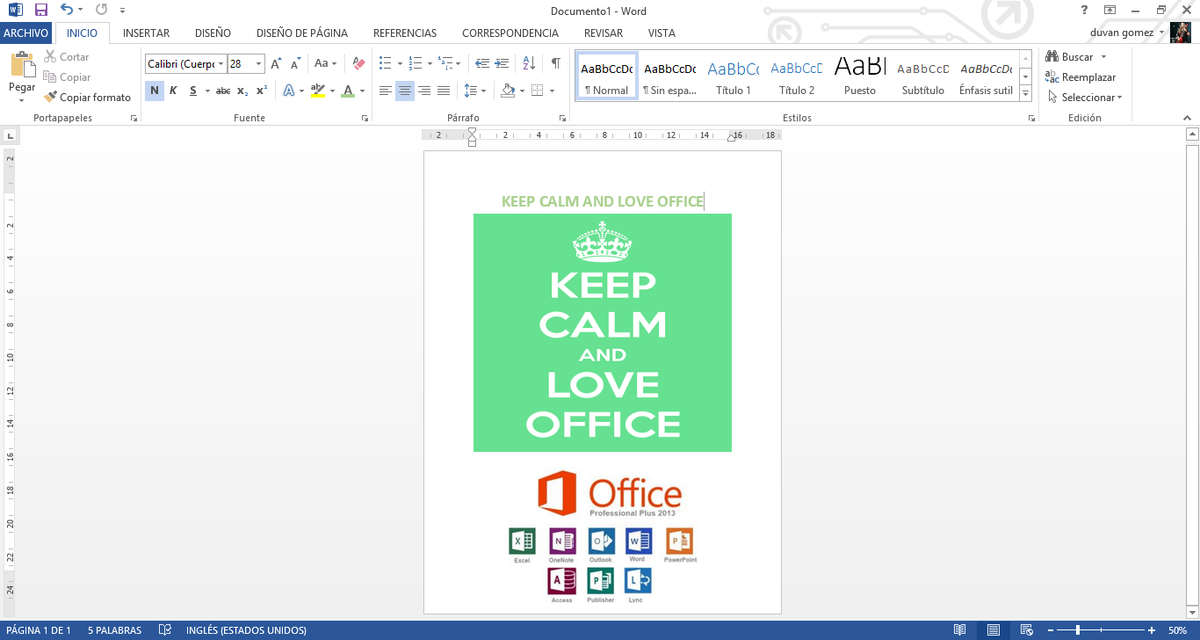
Task: Open the font size dropdown showing 28
Action: pos(259,63)
